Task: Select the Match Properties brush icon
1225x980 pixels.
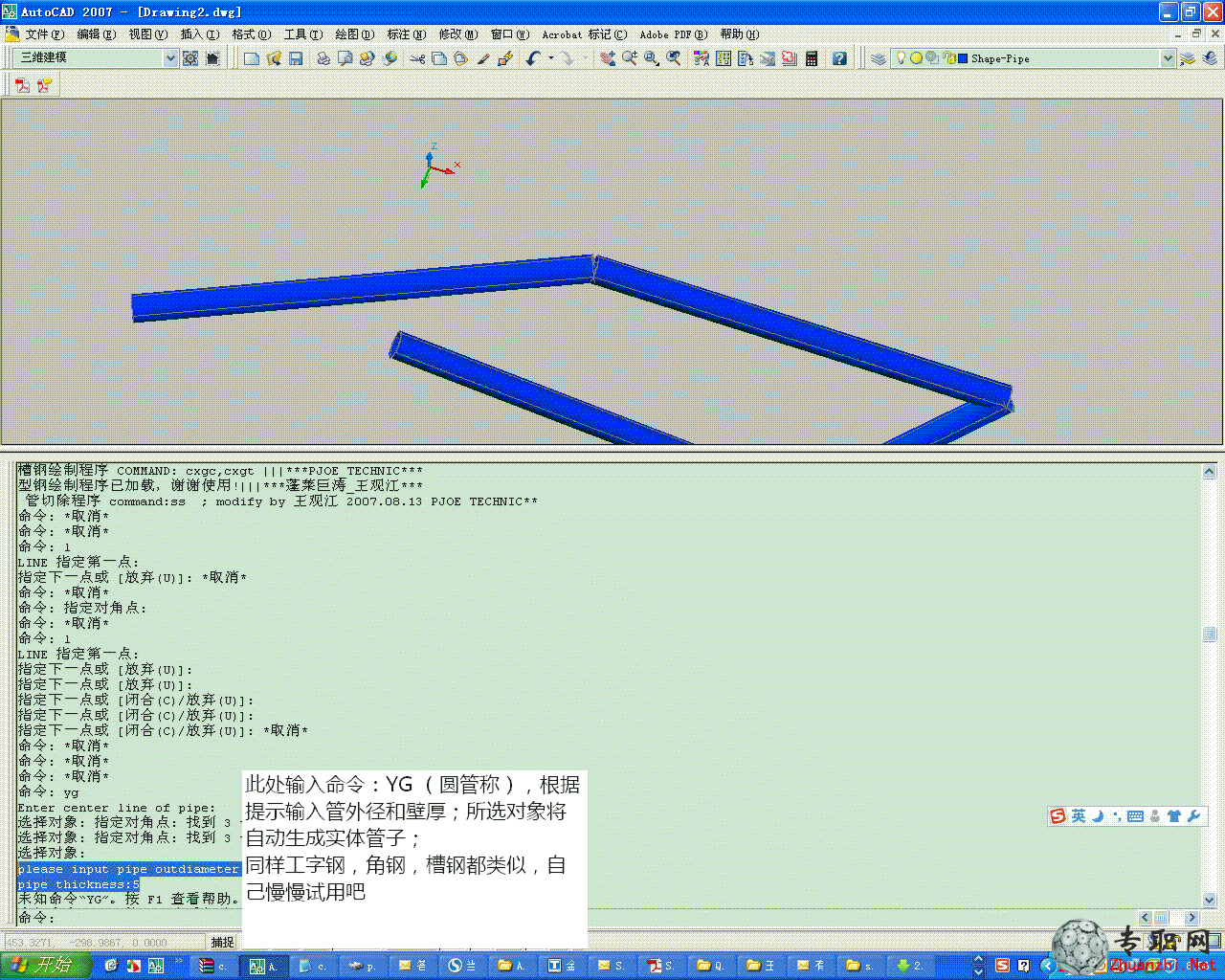Action: coord(483,58)
